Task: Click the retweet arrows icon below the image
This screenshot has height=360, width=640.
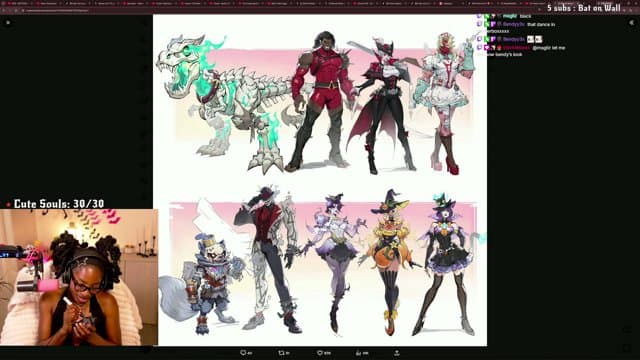Action: pos(281,353)
